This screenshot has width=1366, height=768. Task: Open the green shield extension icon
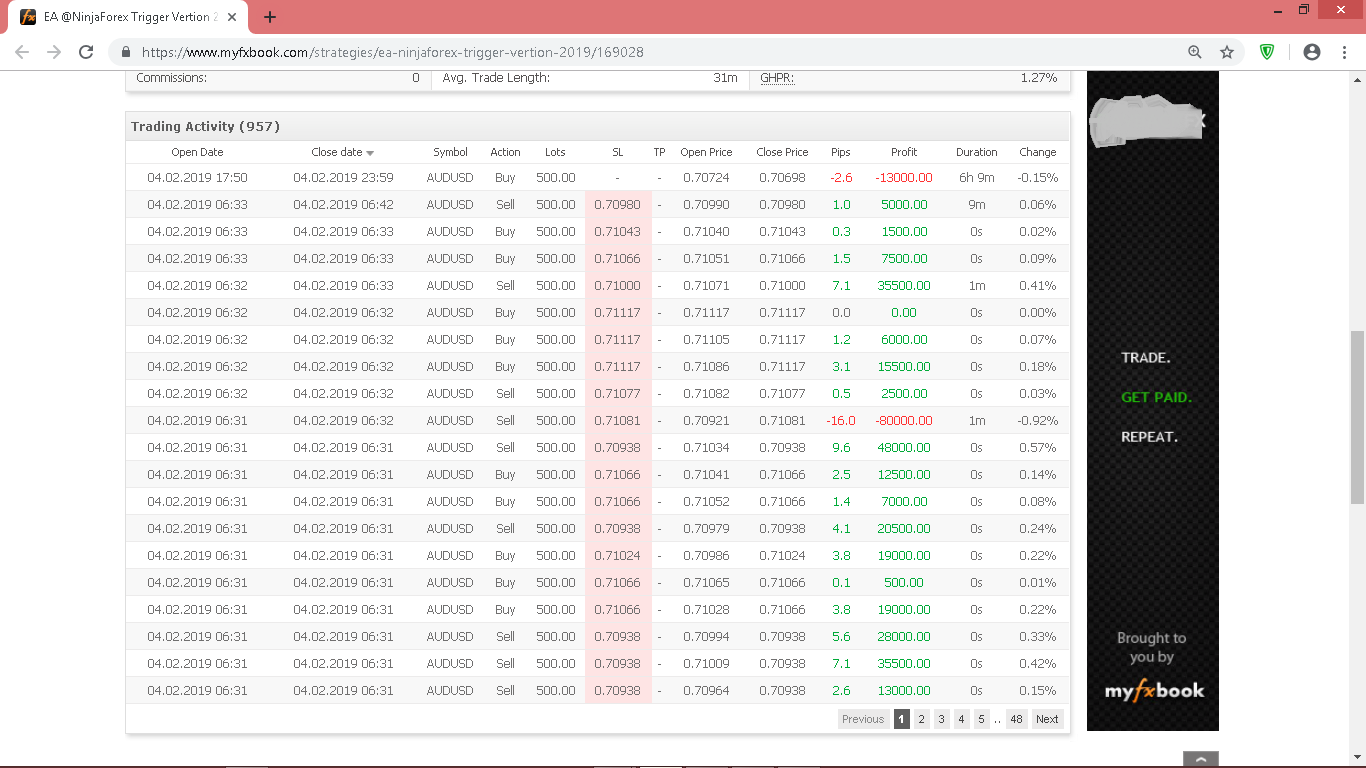click(x=1267, y=52)
